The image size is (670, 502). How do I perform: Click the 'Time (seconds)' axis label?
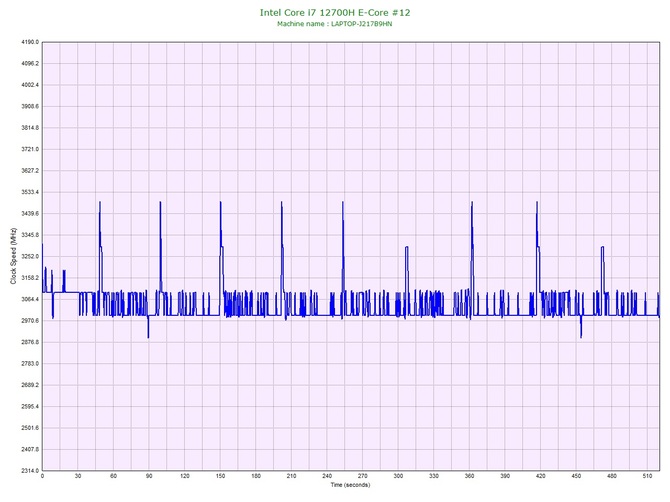click(x=350, y=485)
